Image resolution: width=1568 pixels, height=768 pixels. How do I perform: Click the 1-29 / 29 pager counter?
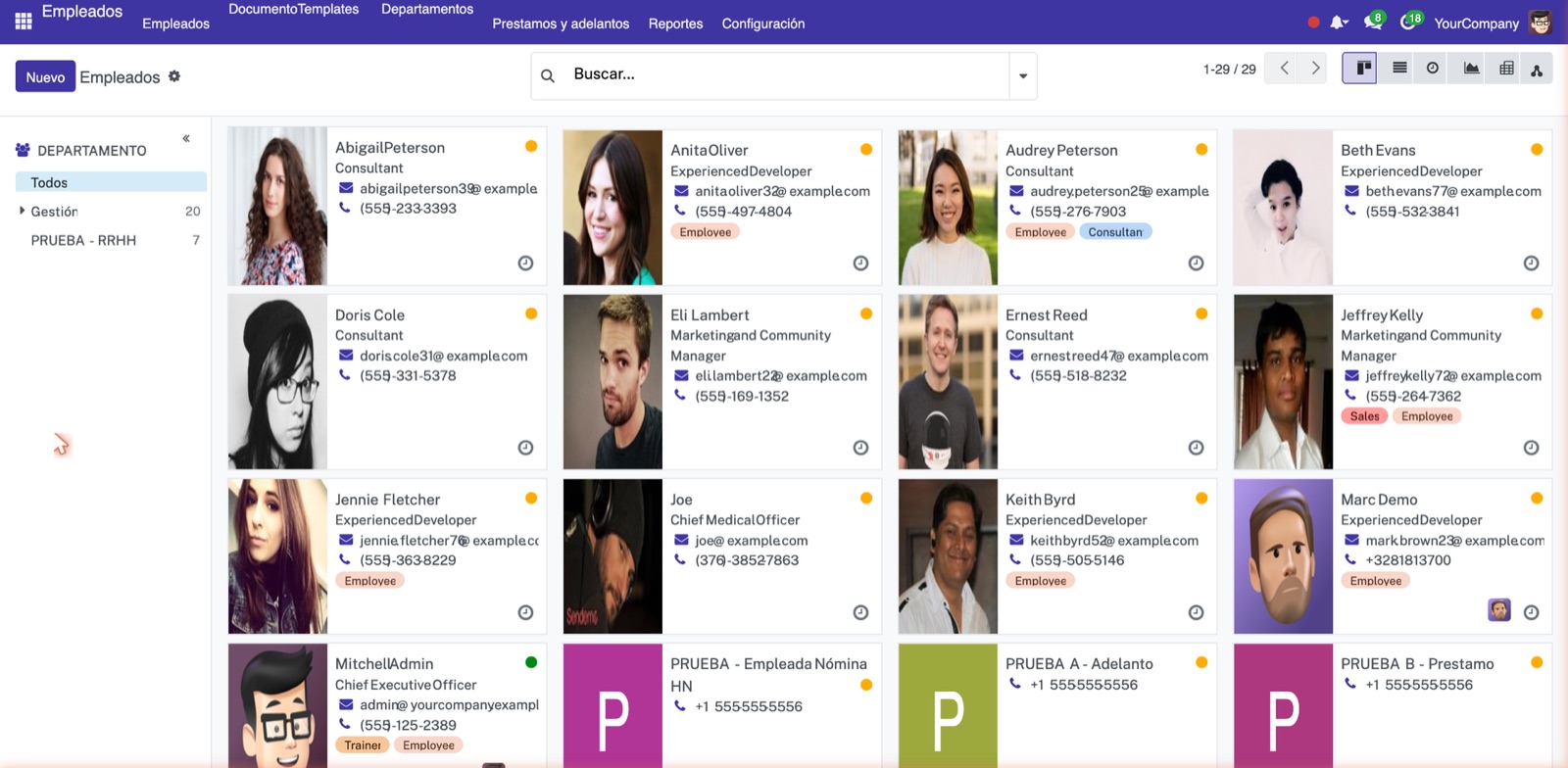point(1229,69)
